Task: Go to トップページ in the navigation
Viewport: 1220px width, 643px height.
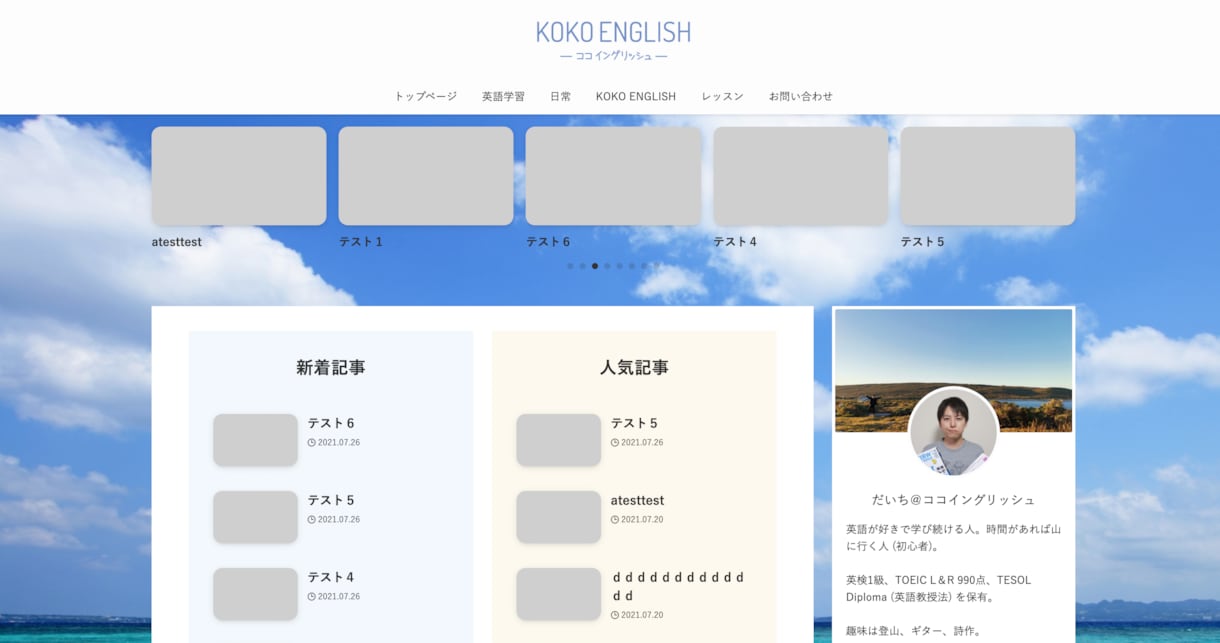Action: (x=426, y=96)
